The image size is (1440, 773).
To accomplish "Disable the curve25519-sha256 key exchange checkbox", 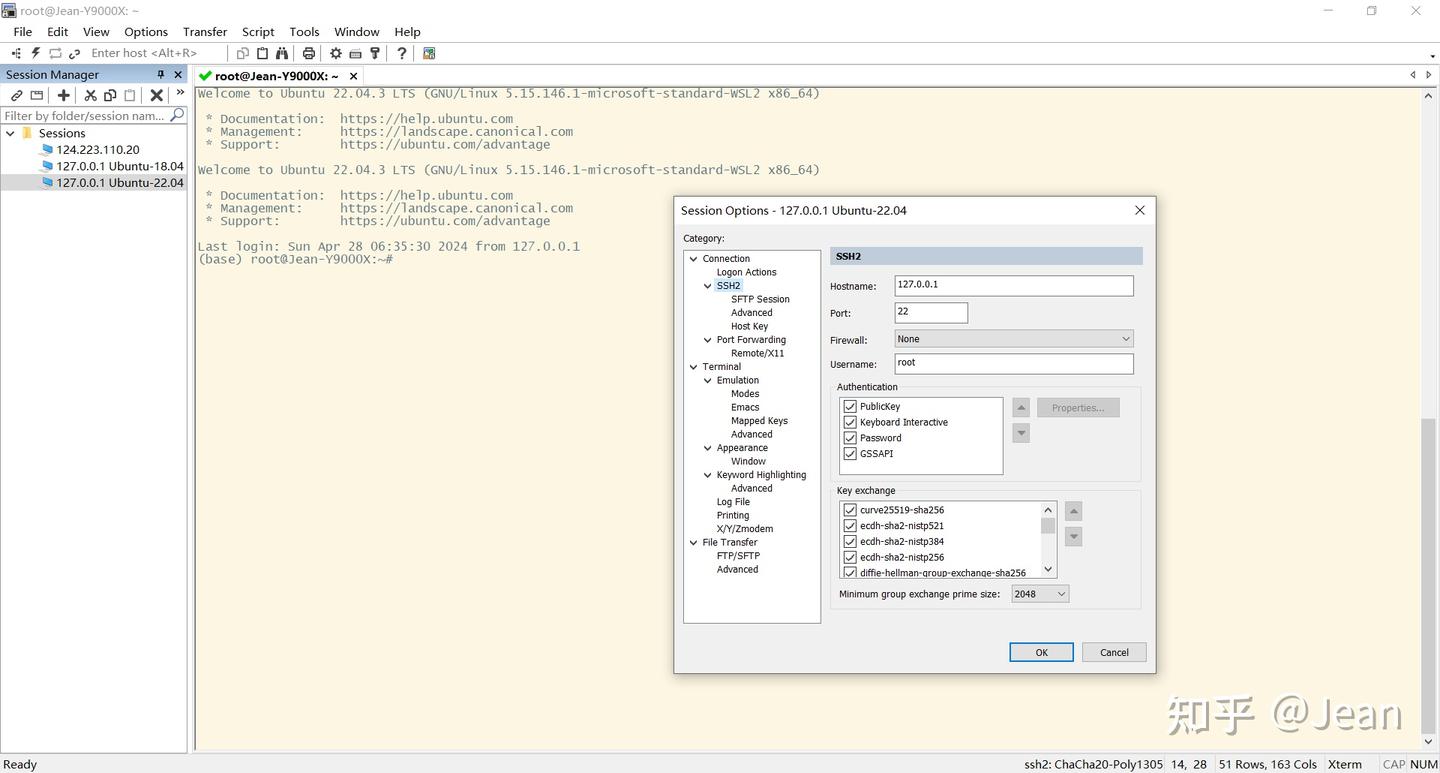I will click(850, 510).
